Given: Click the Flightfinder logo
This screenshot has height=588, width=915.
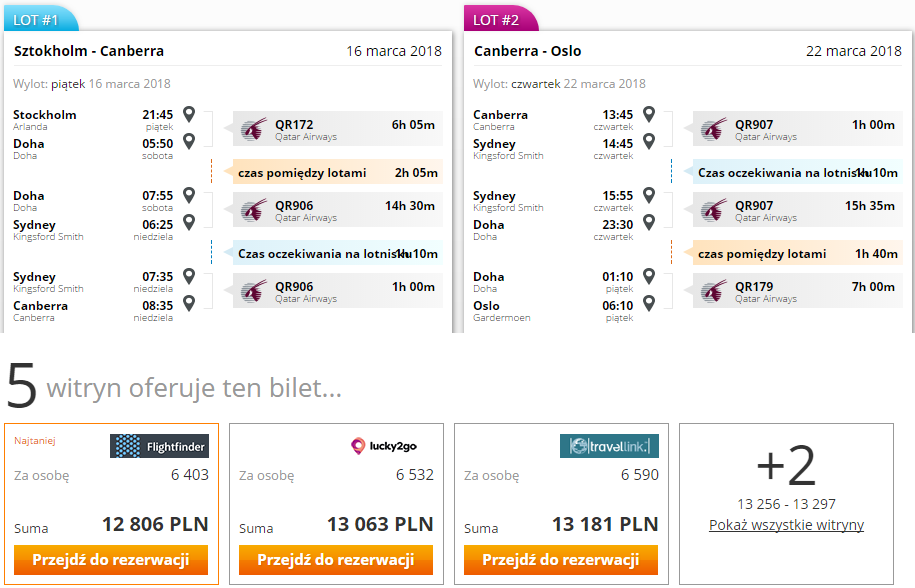Looking at the screenshot, I should click(159, 446).
